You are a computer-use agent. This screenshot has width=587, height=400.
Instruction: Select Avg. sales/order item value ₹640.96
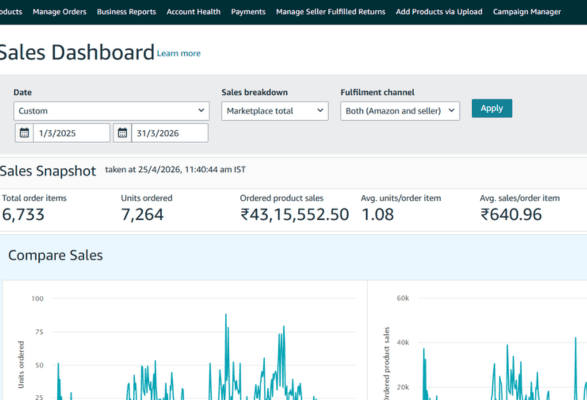point(511,215)
